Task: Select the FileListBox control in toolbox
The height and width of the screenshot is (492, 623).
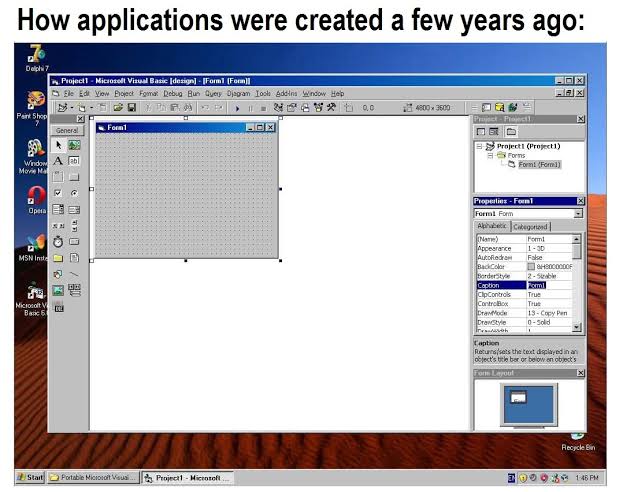Action: tap(74, 258)
